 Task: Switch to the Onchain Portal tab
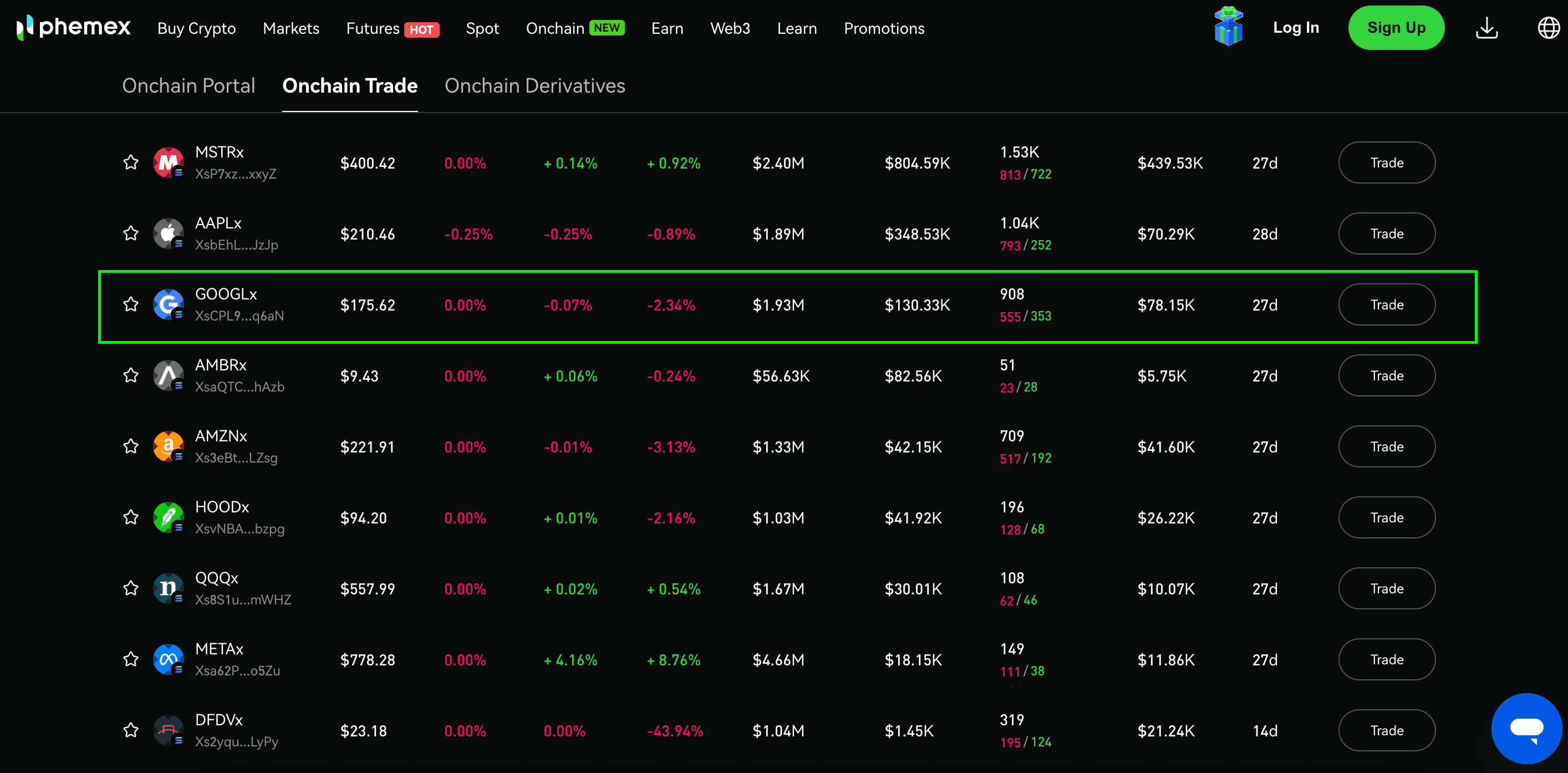point(189,86)
